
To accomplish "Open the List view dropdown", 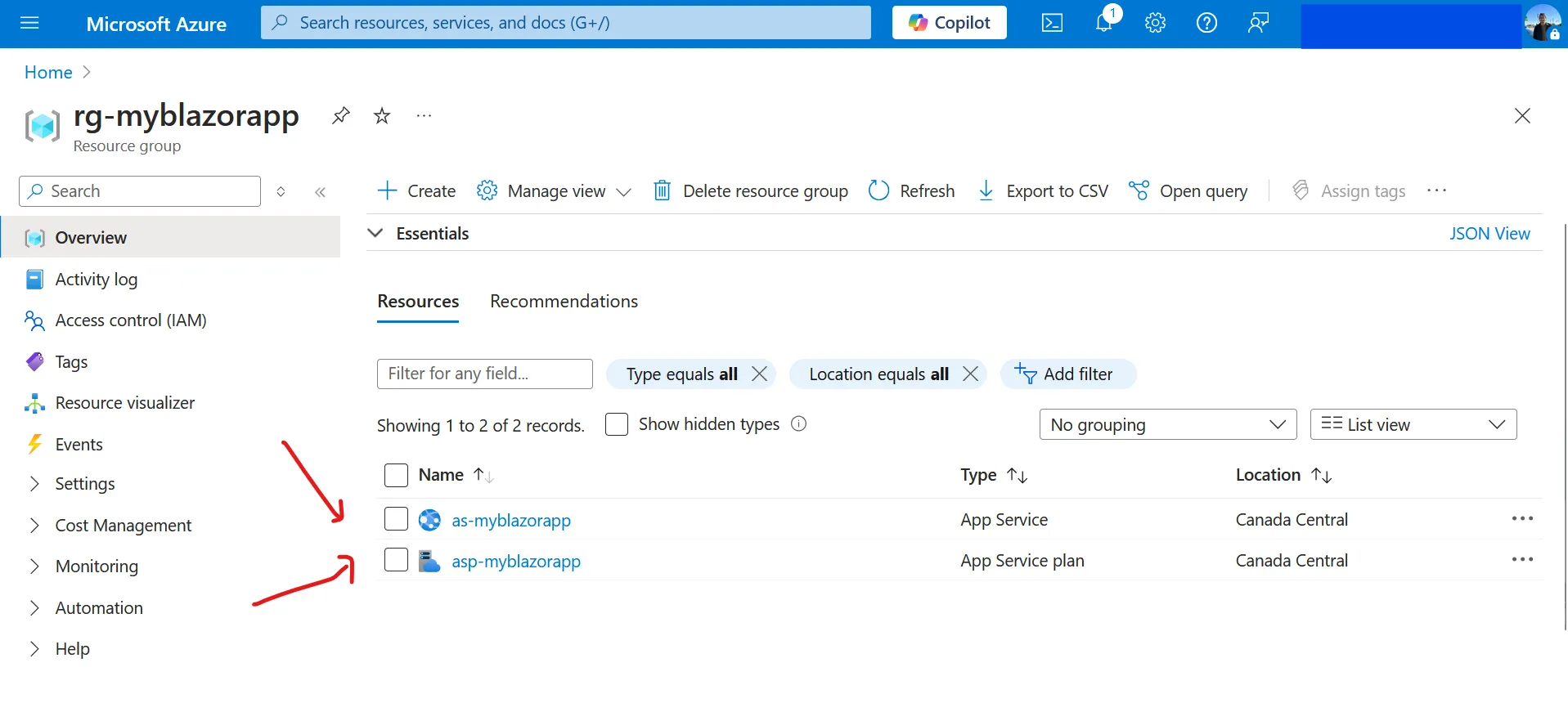I will click(1413, 424).
